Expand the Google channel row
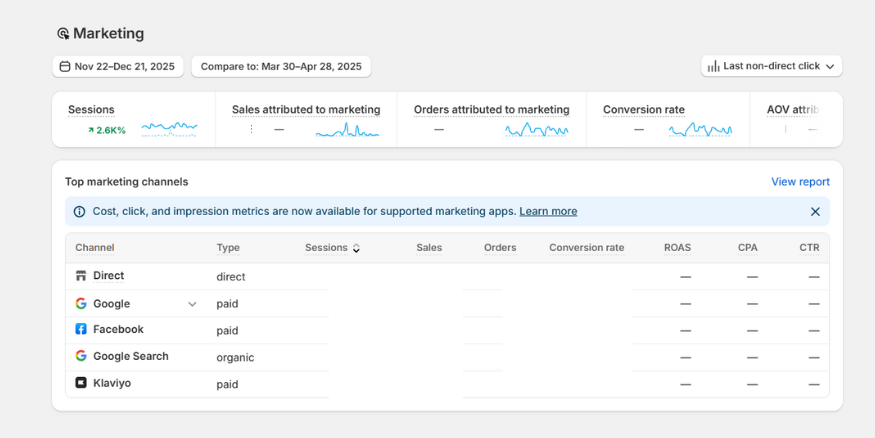The image size is (875, 438). tap(192, 304)
